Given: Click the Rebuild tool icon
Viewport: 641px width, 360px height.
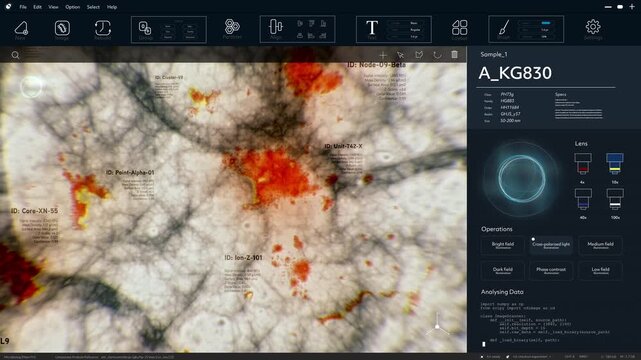Looking at the screenshot, I should click(103, 28).
